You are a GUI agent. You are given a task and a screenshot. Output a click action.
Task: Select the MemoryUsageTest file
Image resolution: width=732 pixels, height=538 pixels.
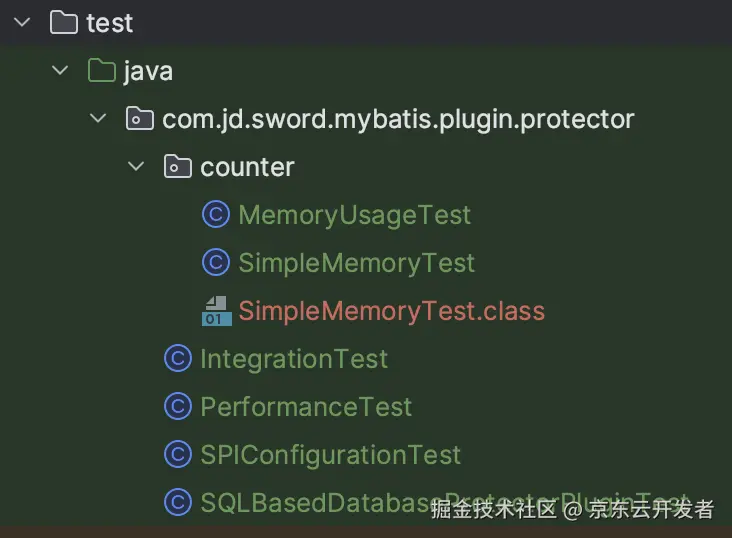pyautogui.click(x=354, y=215)
